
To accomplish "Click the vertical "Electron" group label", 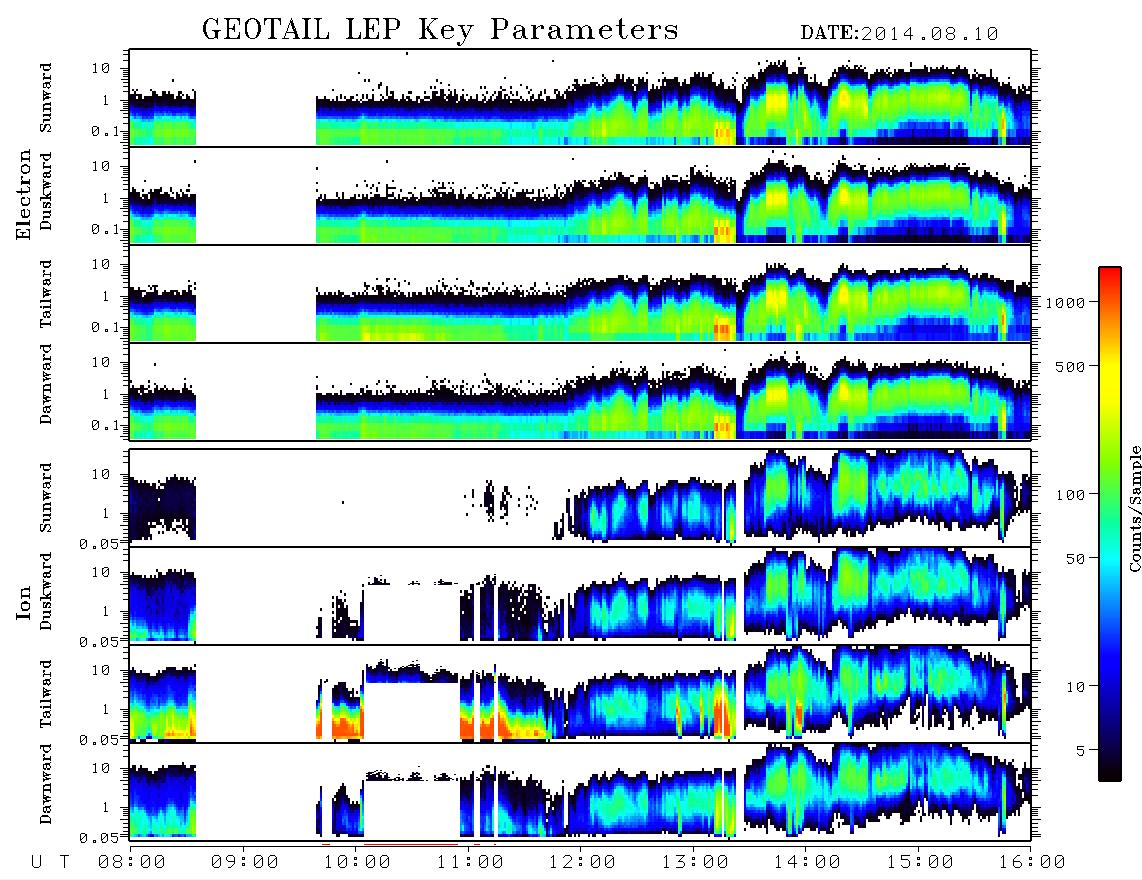I will pyautogui.click(x=24, y=195).
